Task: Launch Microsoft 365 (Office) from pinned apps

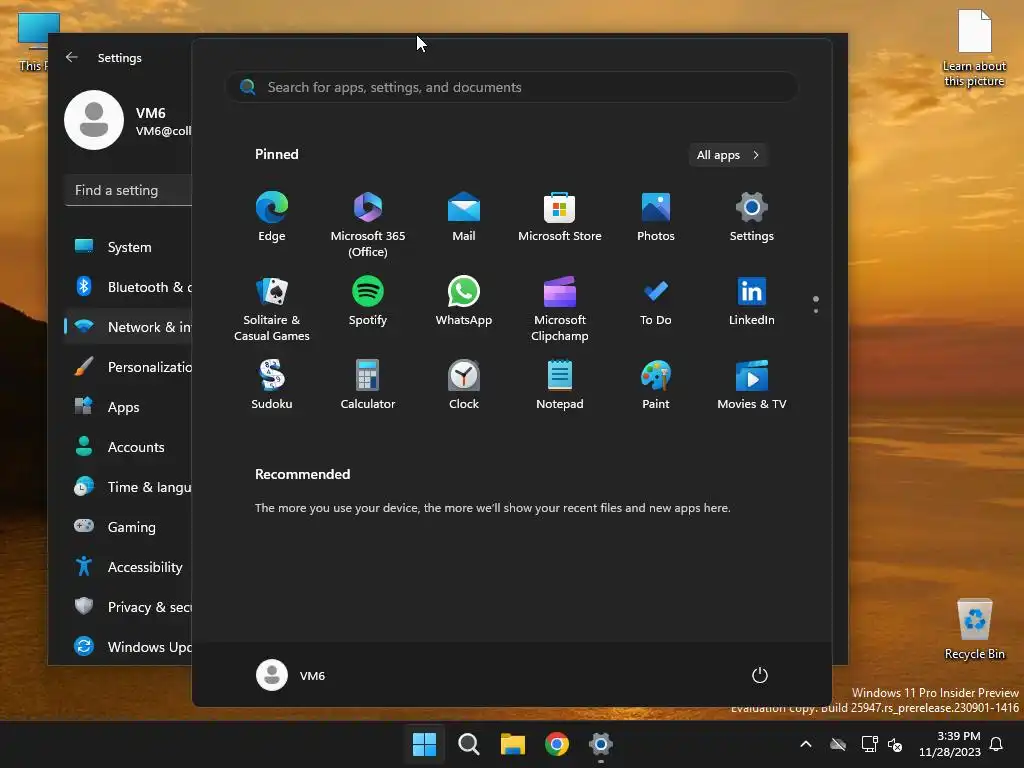Action: point(368,225)
